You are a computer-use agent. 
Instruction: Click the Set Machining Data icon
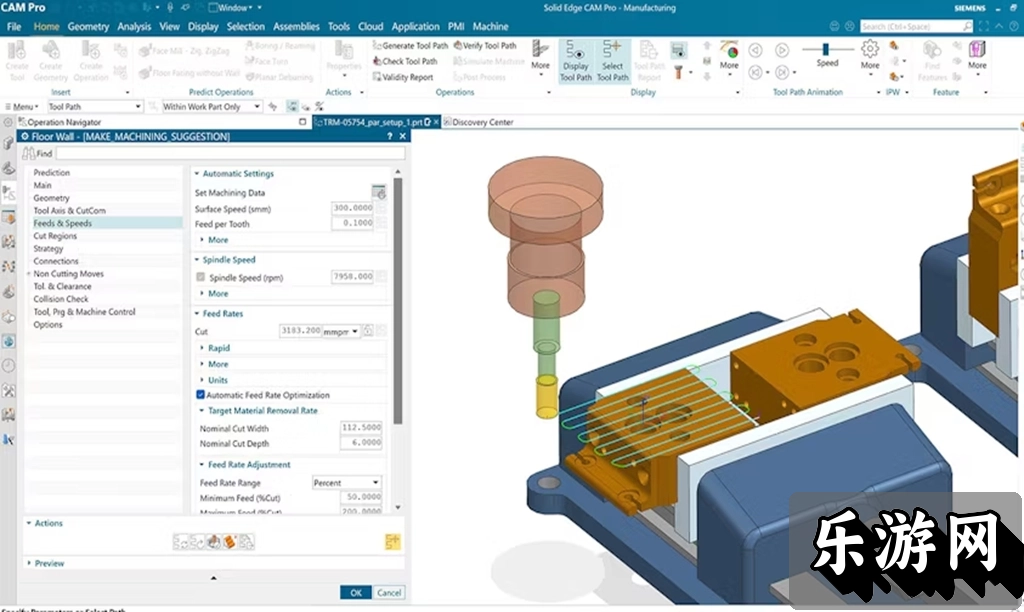coord(379,192)
